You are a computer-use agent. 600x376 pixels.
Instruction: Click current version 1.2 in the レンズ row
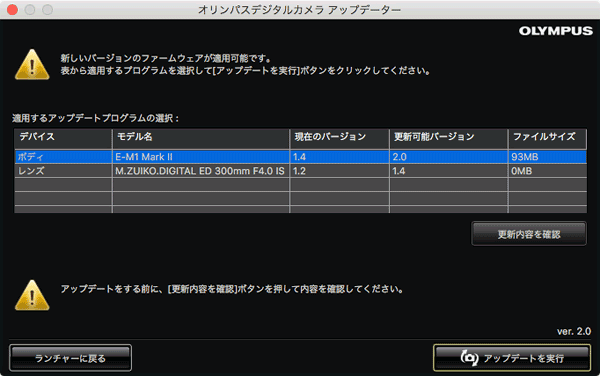click(339, 171)
